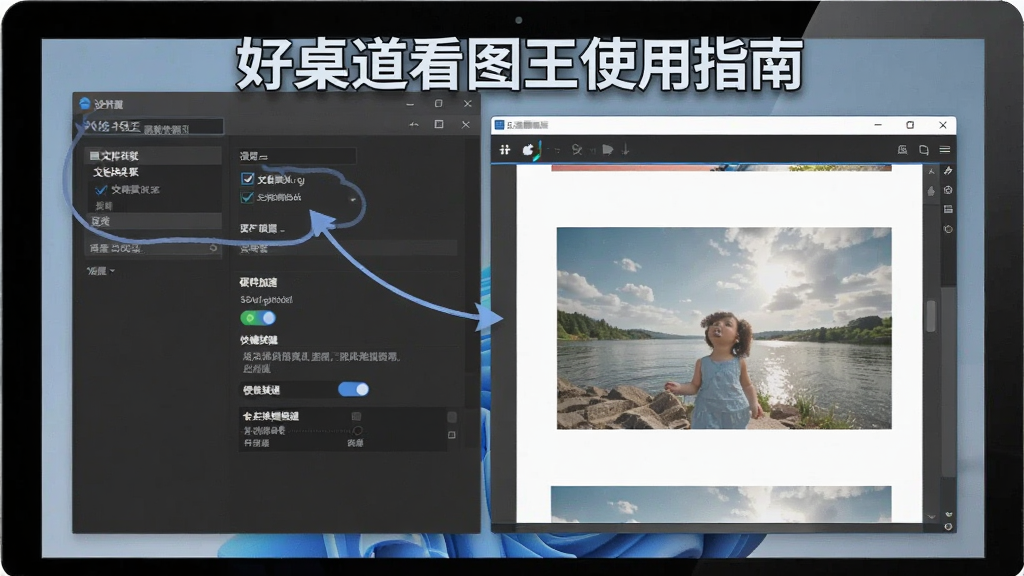The image size is (1024, 576).
Task: Click the lower outlined square at right of bottom settings panel
Action: point(452,435)
